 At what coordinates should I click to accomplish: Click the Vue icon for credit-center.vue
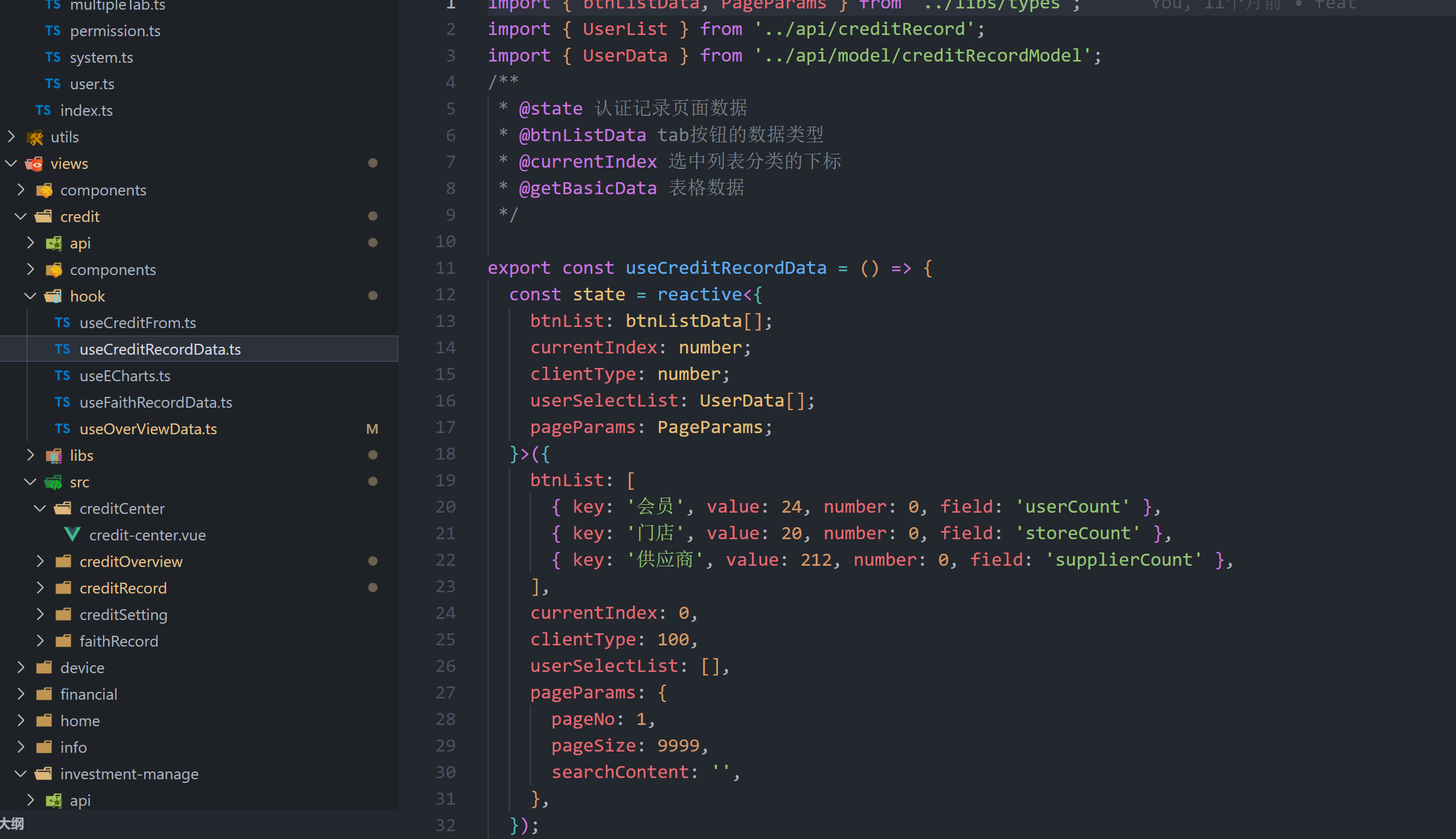coord(76,535)
